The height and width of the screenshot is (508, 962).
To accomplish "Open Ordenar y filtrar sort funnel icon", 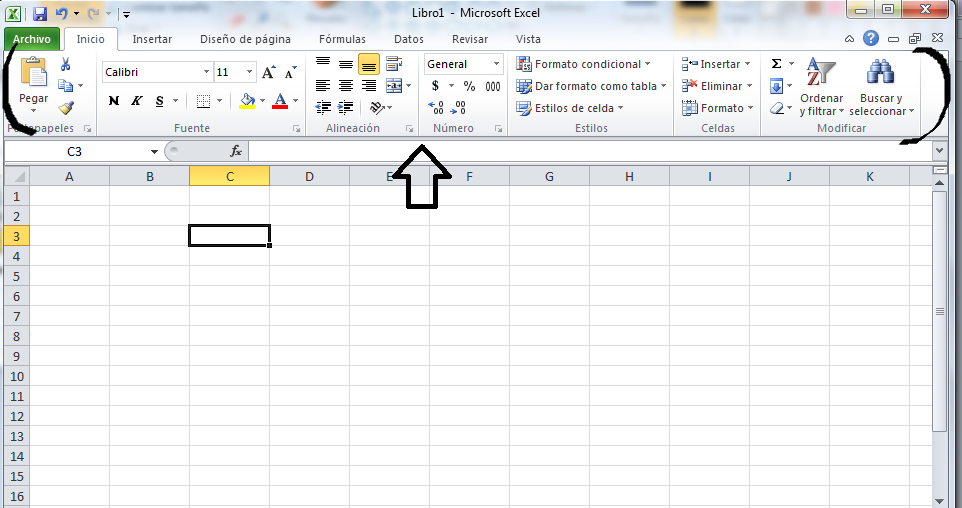I will [821, 72].
